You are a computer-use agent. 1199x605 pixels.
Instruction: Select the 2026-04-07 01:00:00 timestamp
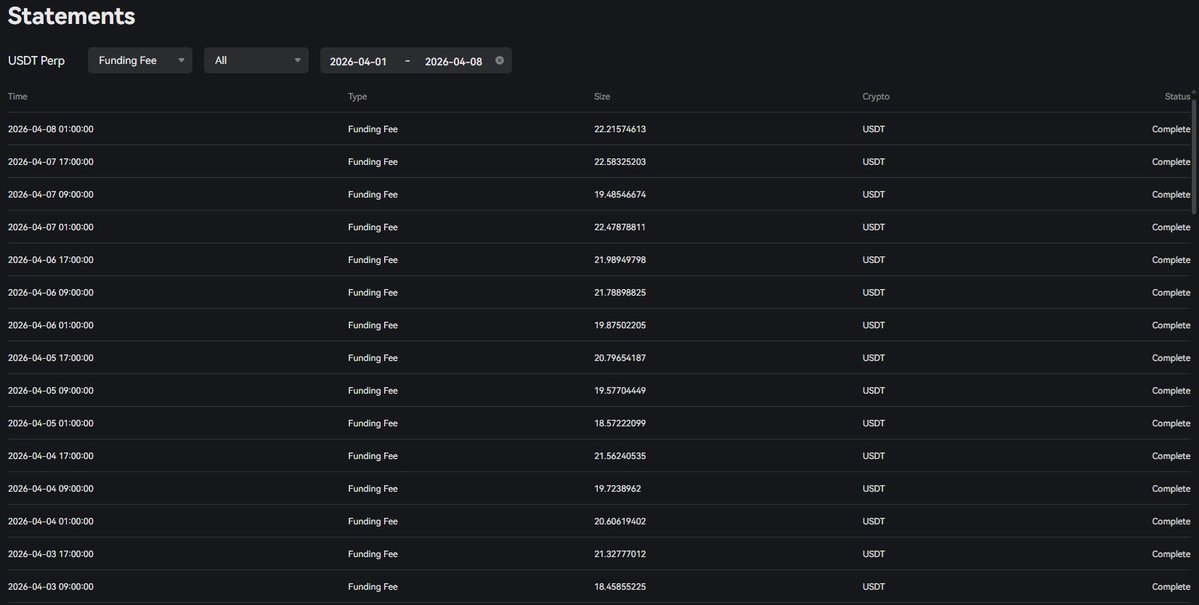(x=50, y=227)
